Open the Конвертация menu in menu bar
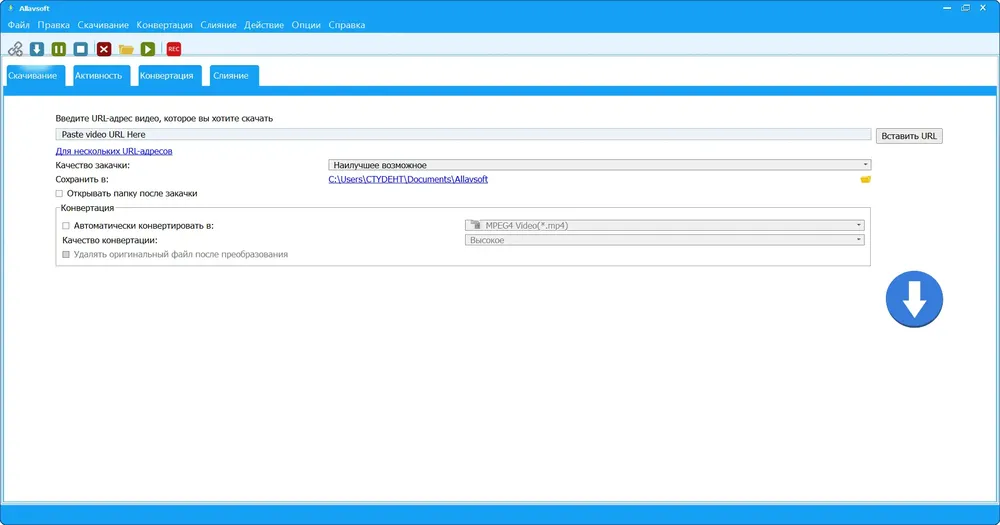Viewport: 1000px width, 525px height. (x=165, y=25)
